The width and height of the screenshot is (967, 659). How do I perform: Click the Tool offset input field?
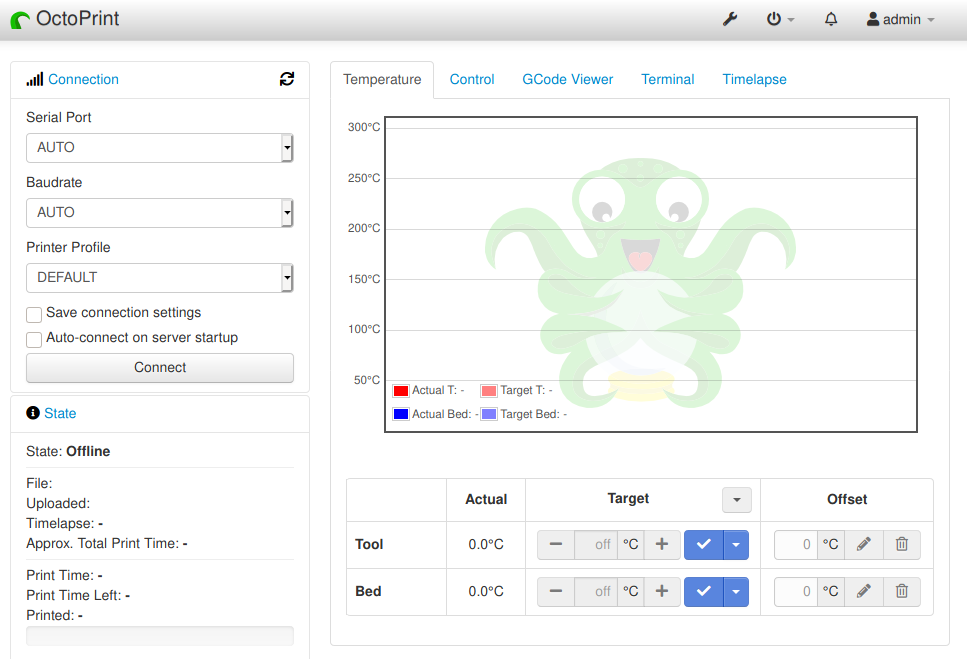point(796,544)
